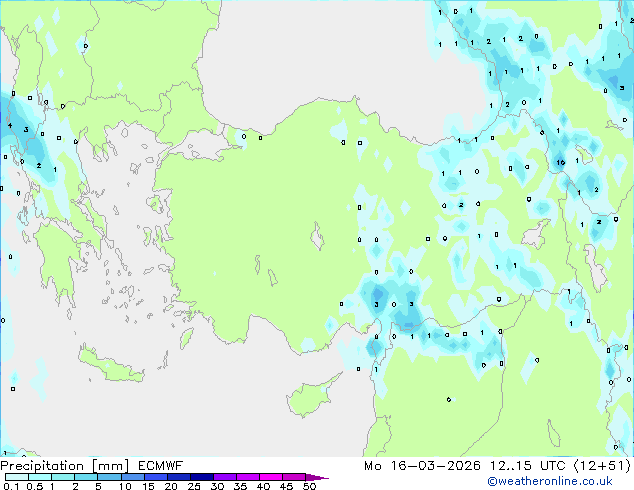Click the '5' label on the legend

point(99,487)
